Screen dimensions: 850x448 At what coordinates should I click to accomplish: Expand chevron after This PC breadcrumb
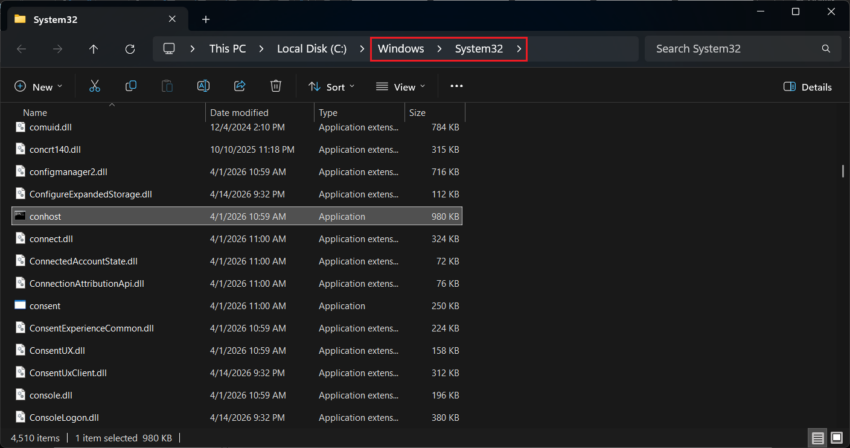[x=261, y=49]
